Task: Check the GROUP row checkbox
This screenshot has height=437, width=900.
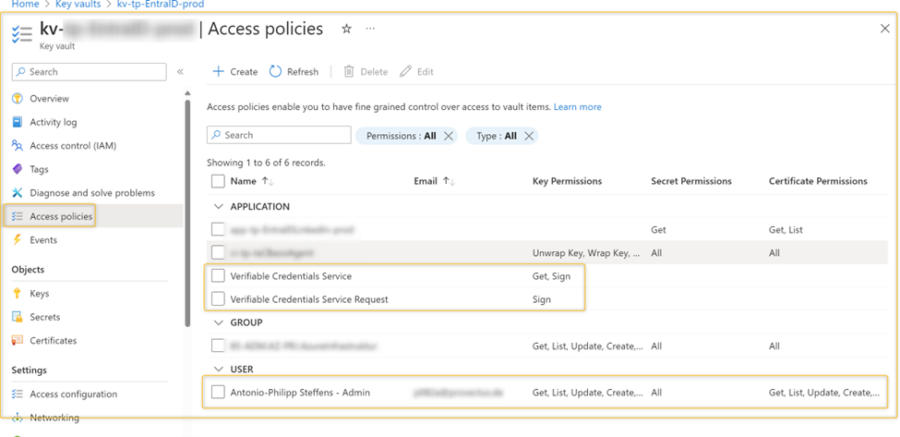Action: 218,346
